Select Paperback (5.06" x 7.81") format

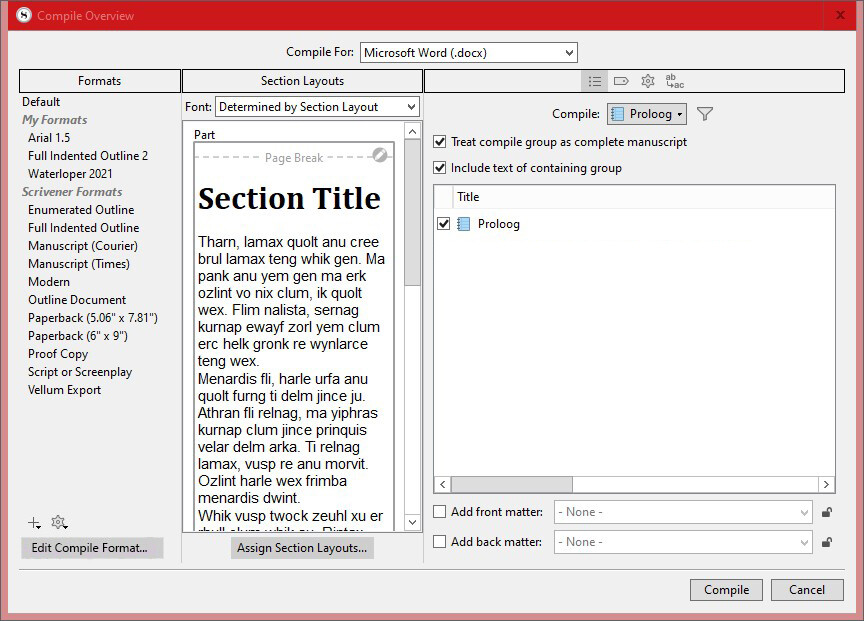(x=93, y=318)
